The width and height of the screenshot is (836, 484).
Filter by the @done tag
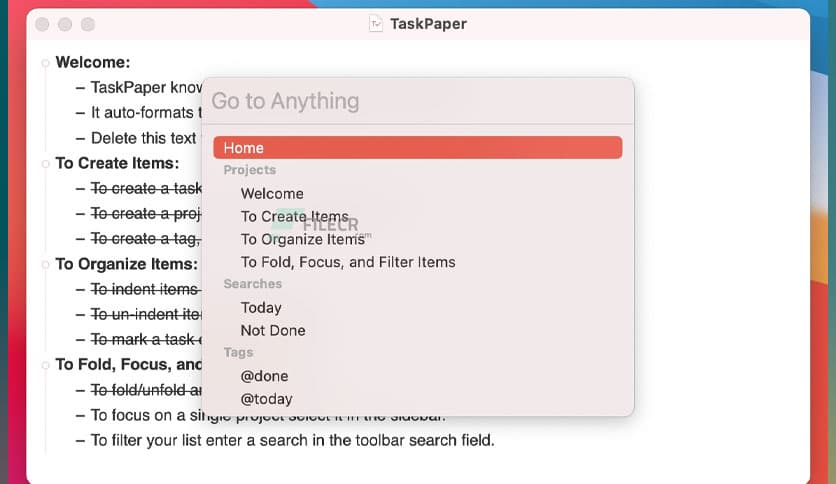[x=264, y=376]
